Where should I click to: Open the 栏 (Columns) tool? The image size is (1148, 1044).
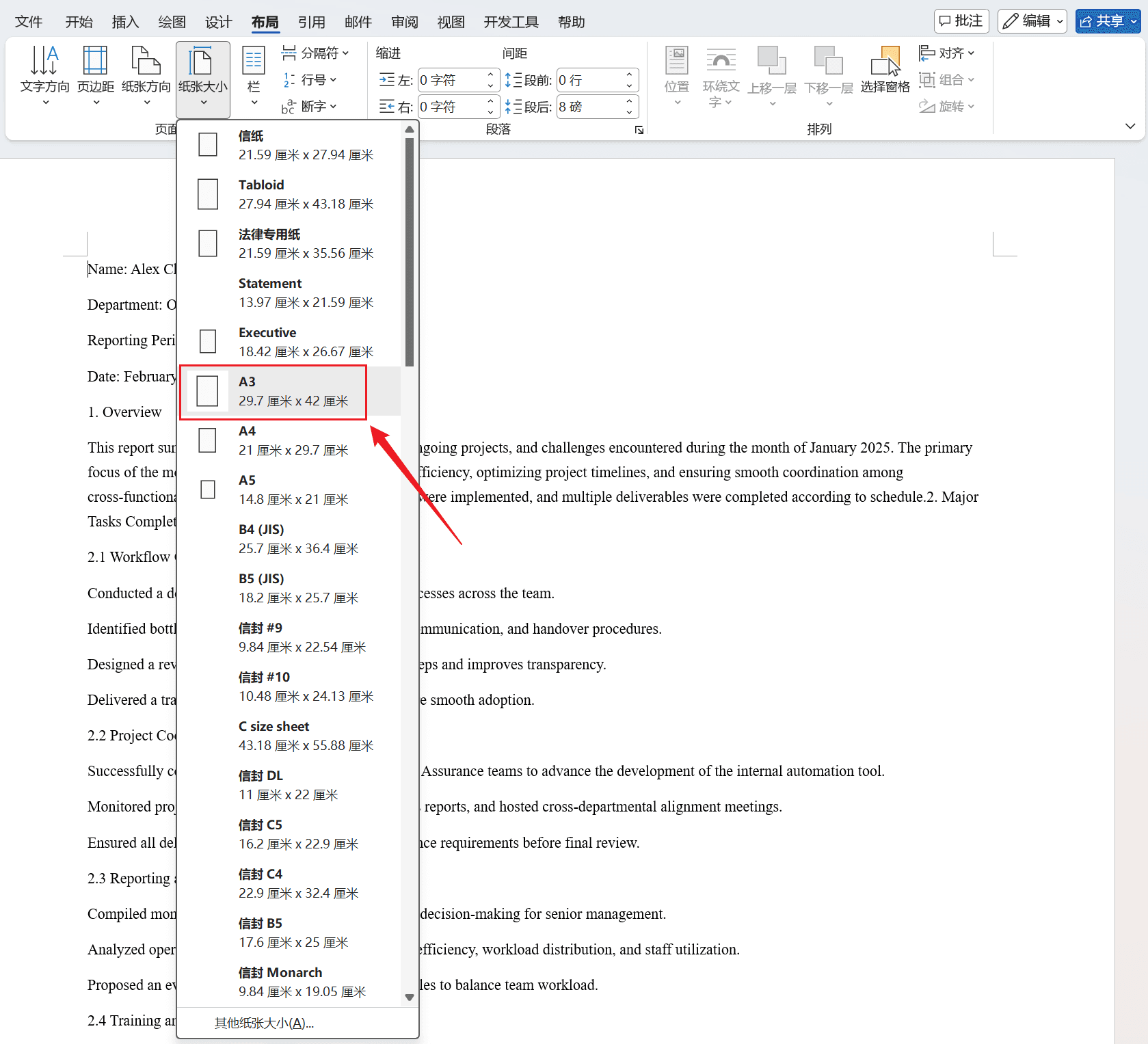pyautogui.click(x=253, y=72)
